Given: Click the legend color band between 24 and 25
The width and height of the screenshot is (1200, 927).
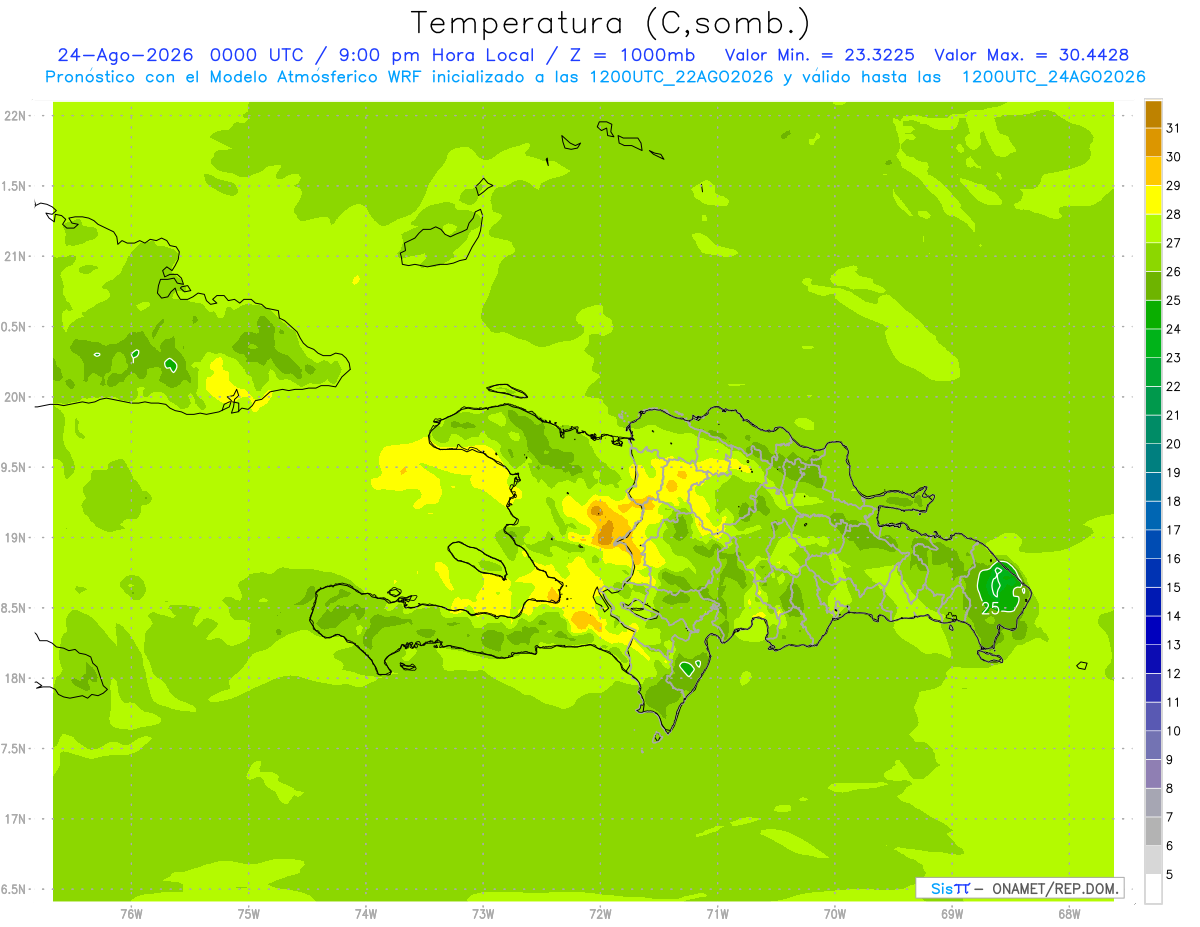Looking at the screenshot, I should click(x=1153, y=315).
